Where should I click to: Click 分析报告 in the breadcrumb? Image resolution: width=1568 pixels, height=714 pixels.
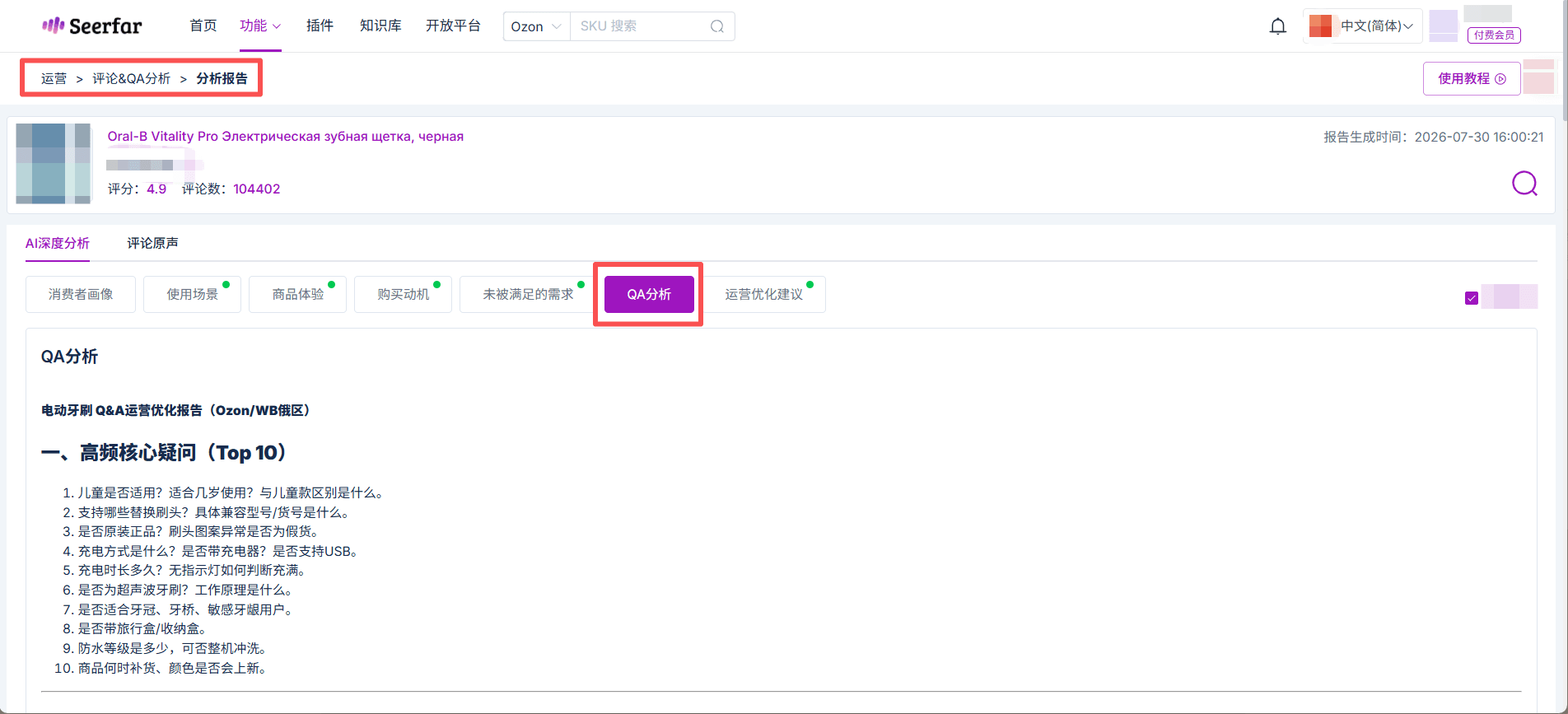[x=222, y=79]
